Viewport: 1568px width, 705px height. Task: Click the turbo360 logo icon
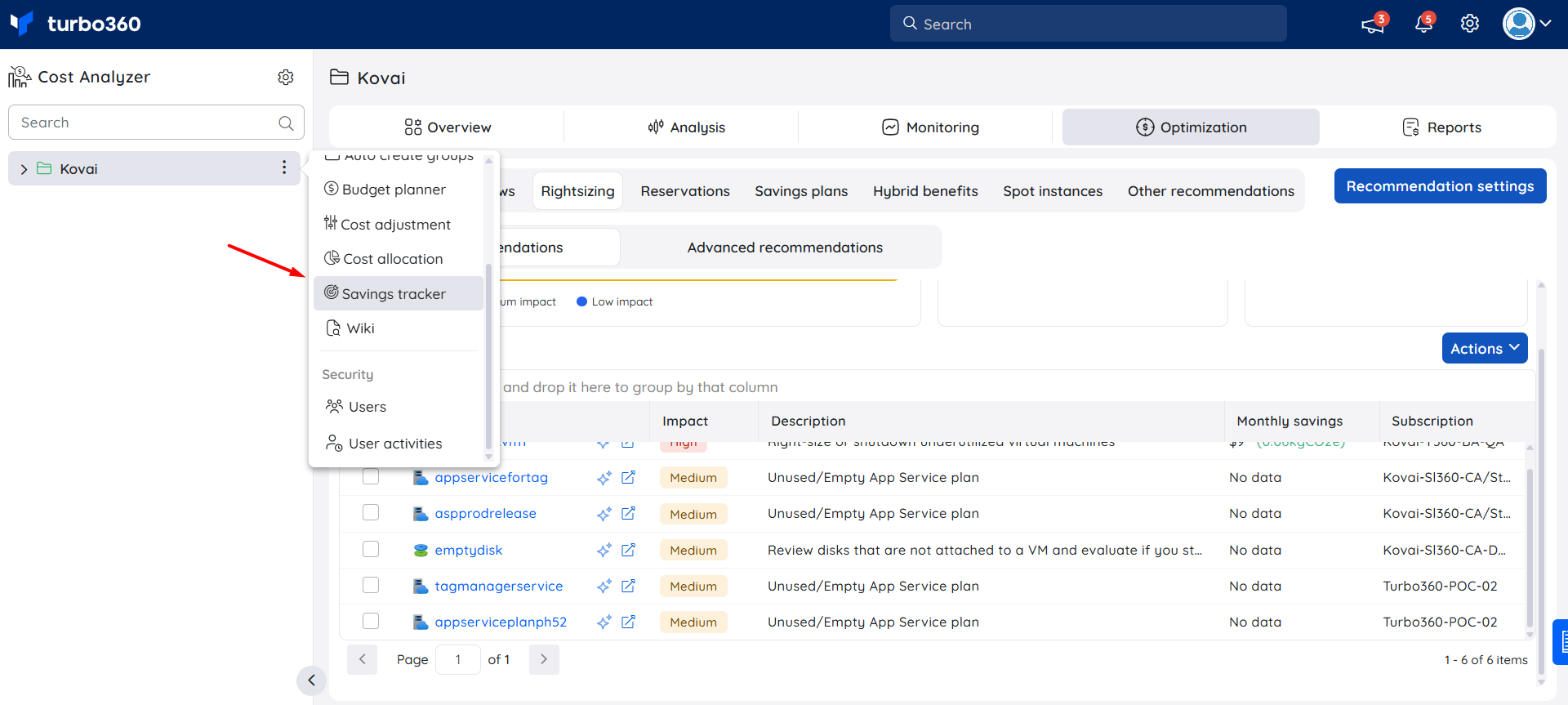click(21, 23)
